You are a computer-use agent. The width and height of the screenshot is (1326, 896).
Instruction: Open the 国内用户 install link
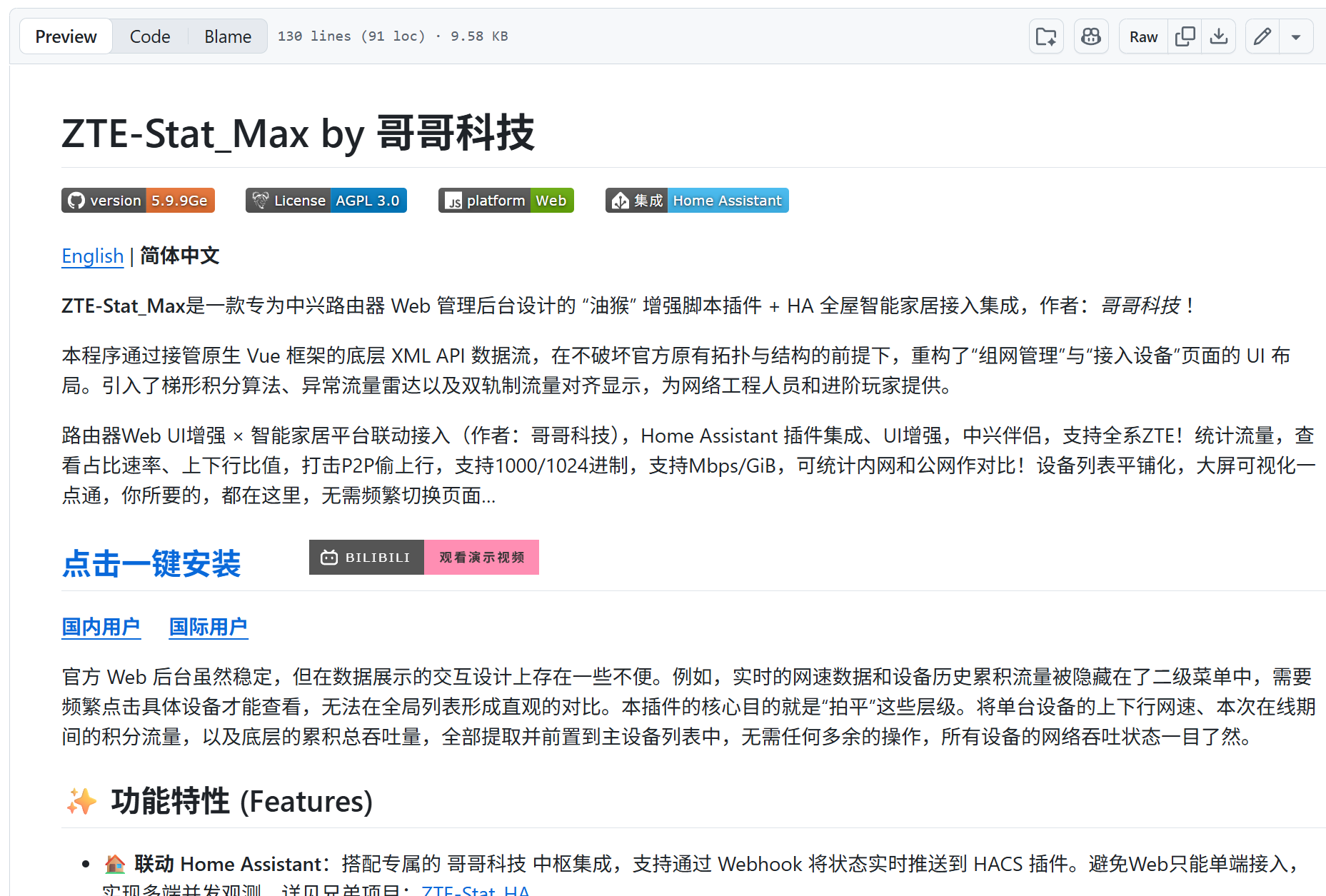pyautogui.click(x=101, y=627)
